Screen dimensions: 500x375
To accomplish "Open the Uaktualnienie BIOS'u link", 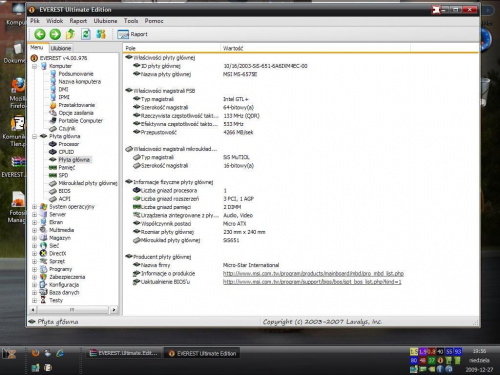I will (x=312, y=282).
